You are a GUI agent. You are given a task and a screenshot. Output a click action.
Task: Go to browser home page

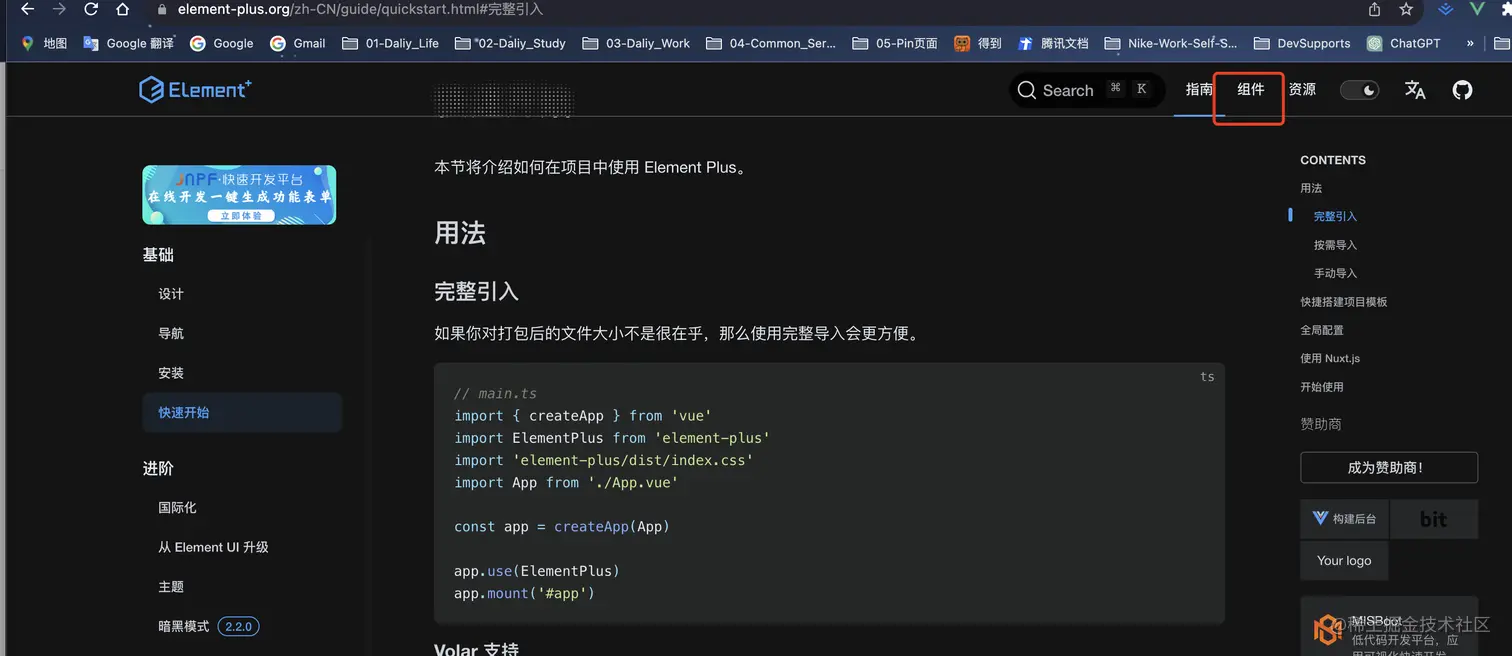coord(122,9)
